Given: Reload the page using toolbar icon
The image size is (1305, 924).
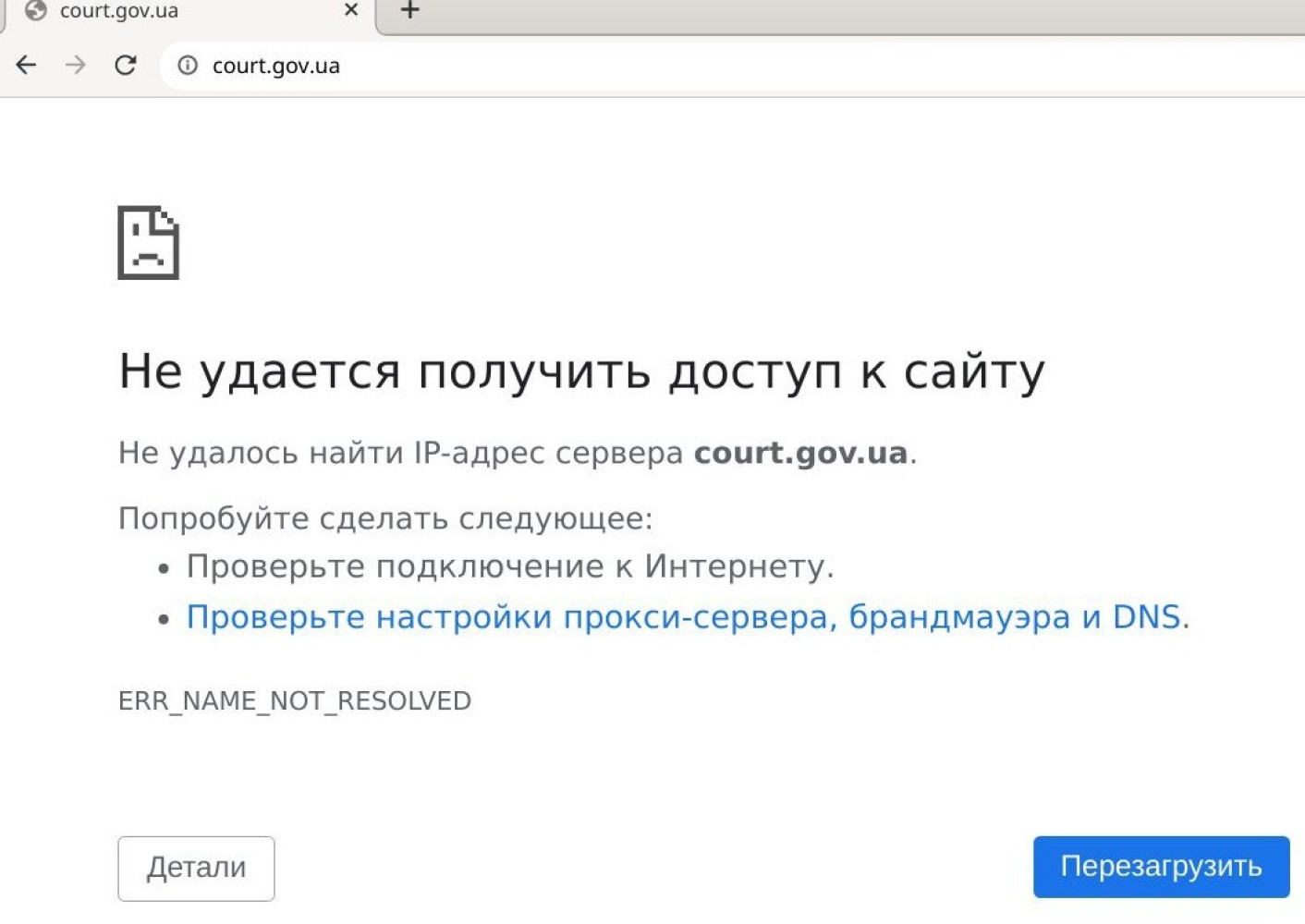Looking at the screenshot, I should [x=126, y=66].
